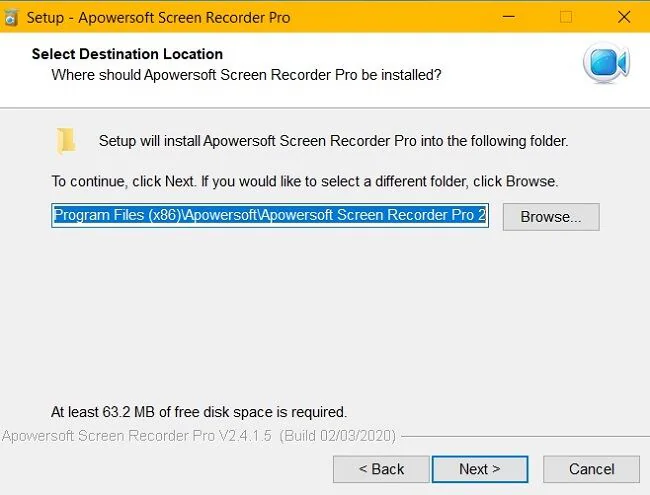Click the yellow folder icon
Screen dimensions: 650x495
point(66,141)
